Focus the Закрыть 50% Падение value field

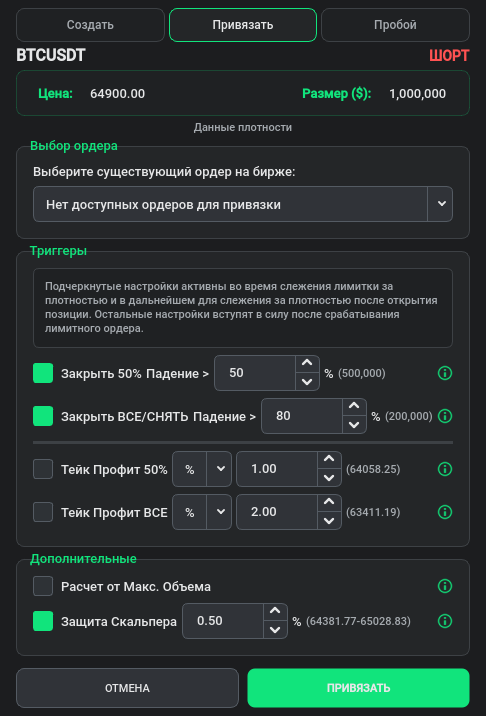pyautogui.click(x=255, y=373)
